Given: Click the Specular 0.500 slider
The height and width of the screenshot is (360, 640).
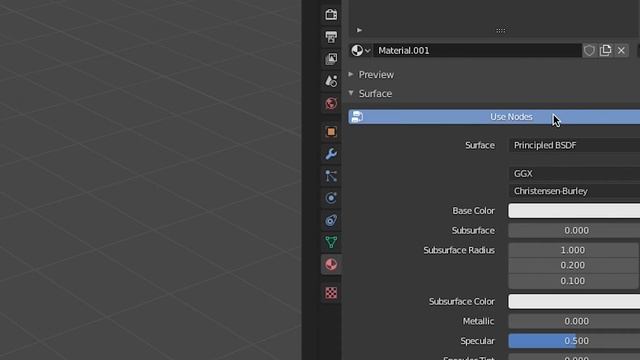Looking at the screenshot, I should tap(574, 341).
